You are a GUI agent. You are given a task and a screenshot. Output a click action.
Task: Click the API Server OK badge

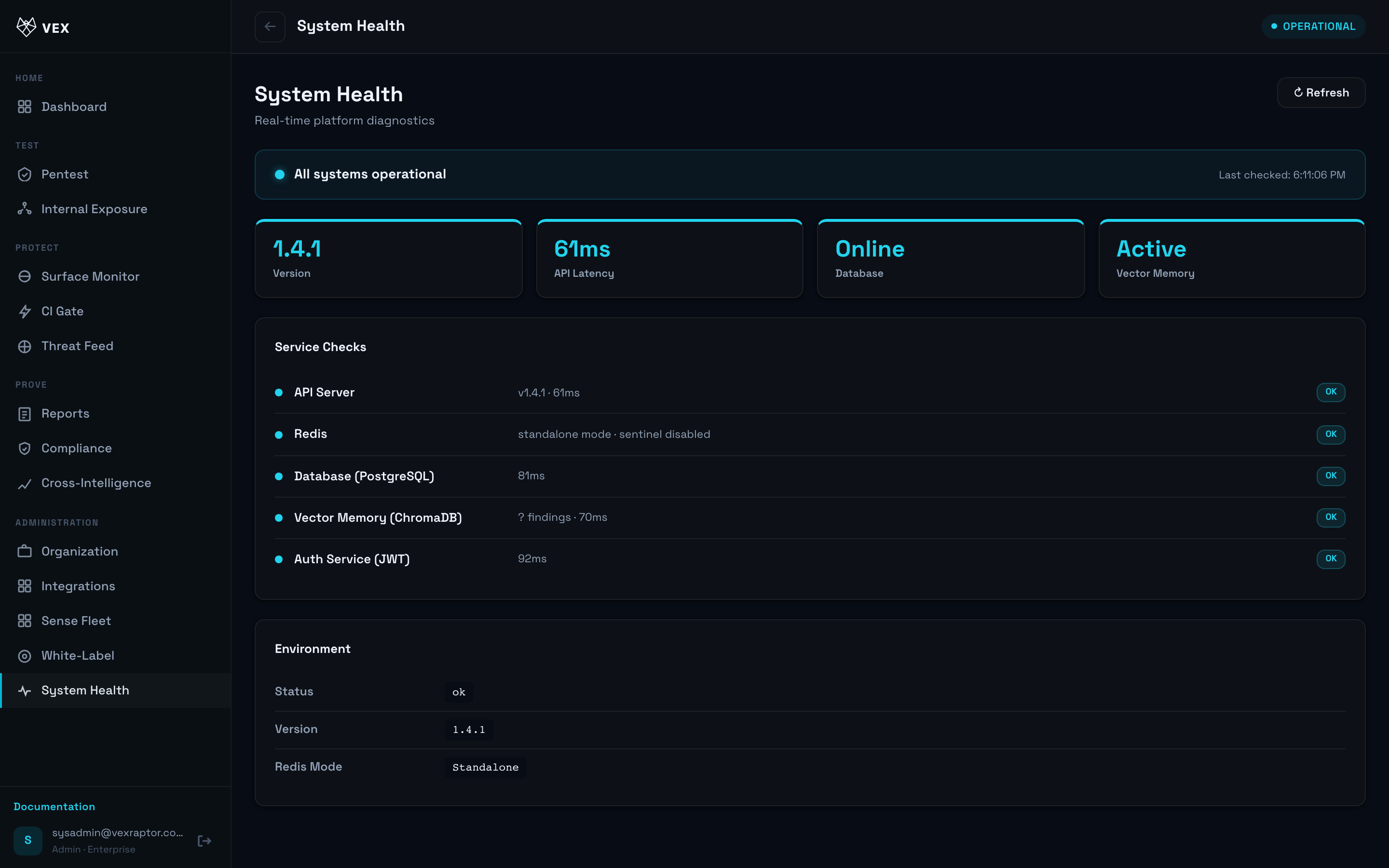[1331, 392]
